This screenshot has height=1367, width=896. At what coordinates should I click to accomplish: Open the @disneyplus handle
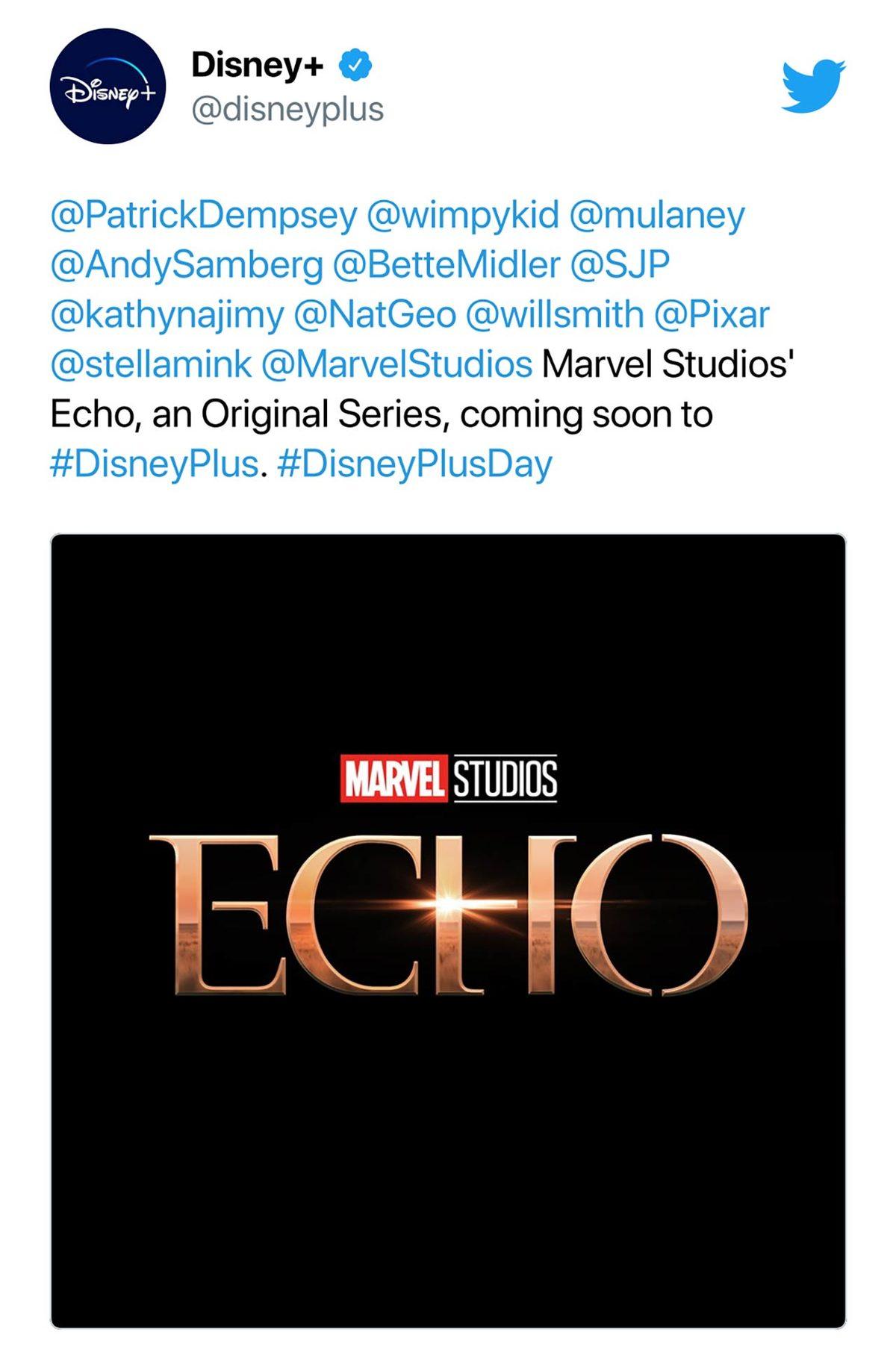[287, 110]
